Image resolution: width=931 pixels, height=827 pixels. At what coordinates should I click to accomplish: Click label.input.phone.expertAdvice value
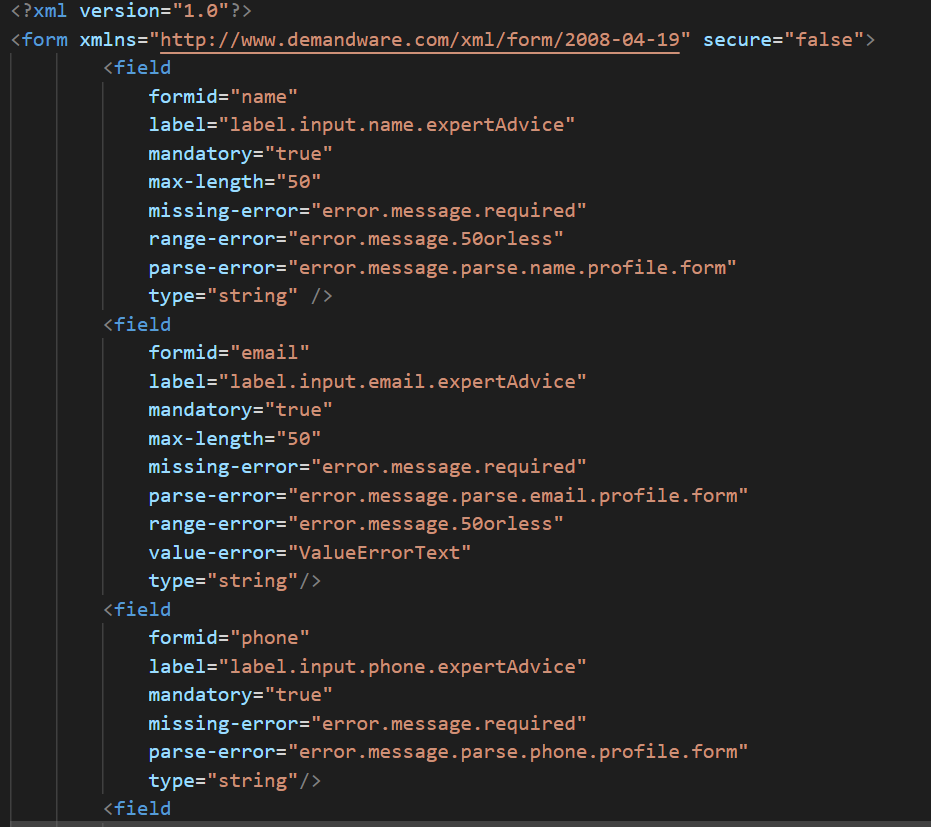[x=403, y=666]
